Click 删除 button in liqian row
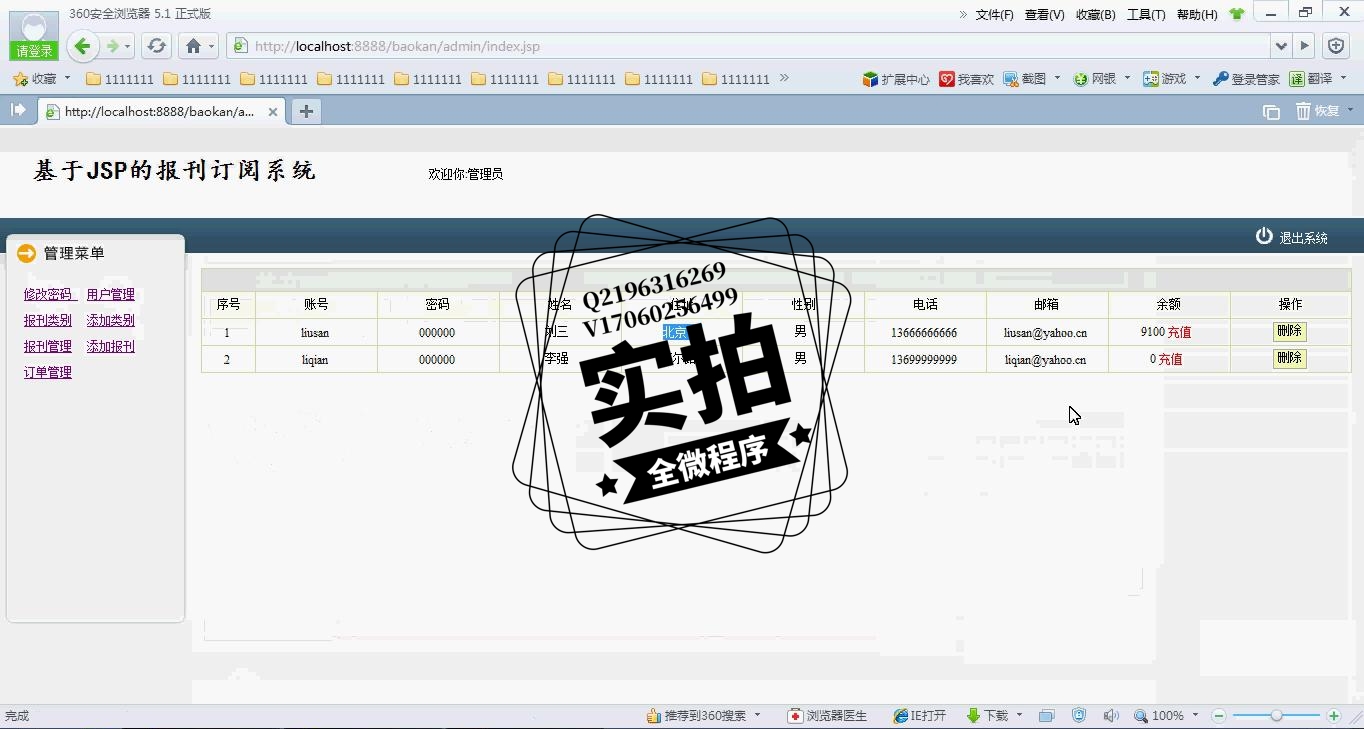The image size is (1364, 729). [x=1289, y=358]
